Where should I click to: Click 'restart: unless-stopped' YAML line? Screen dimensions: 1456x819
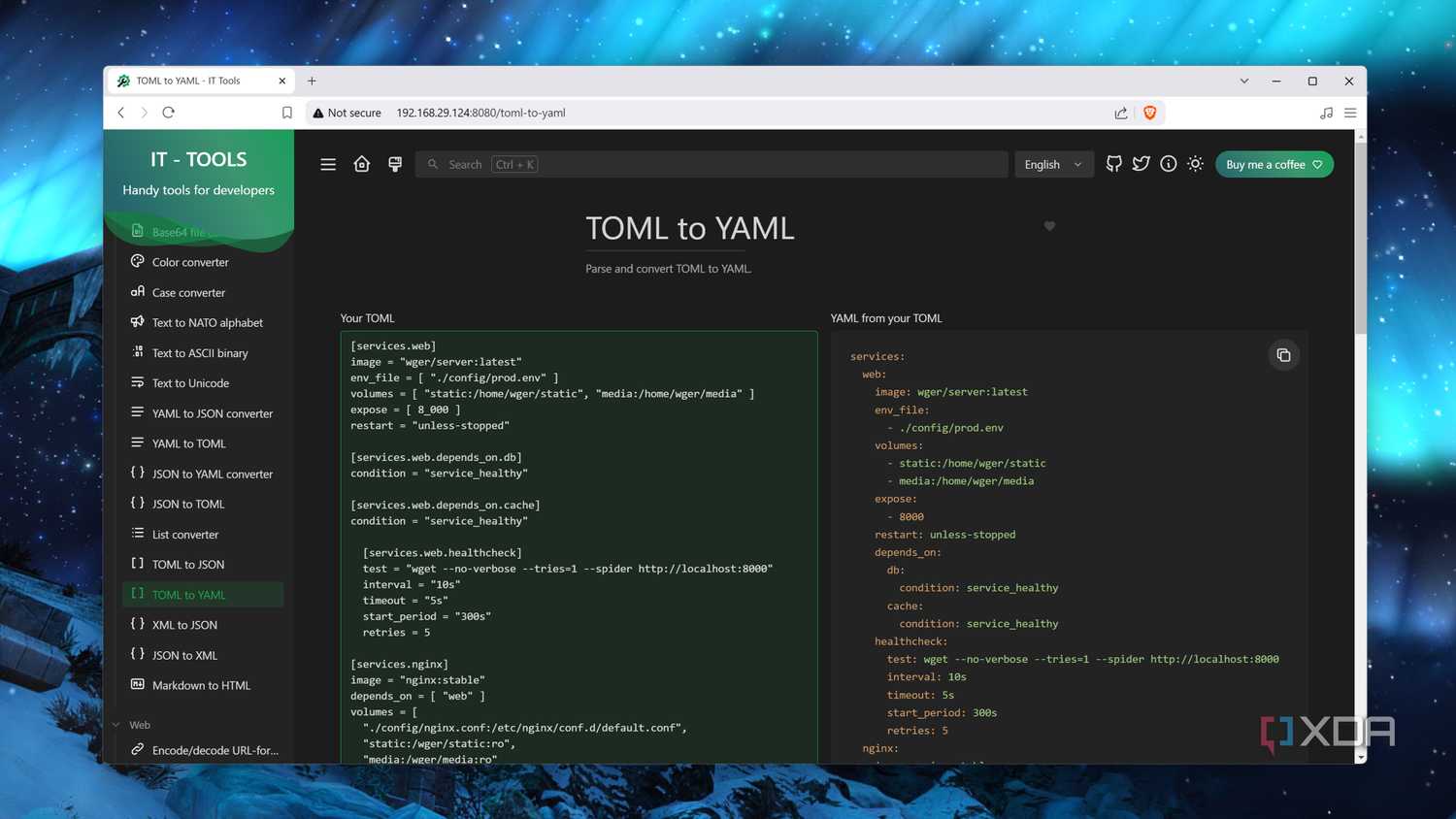(x=944, y=535)
